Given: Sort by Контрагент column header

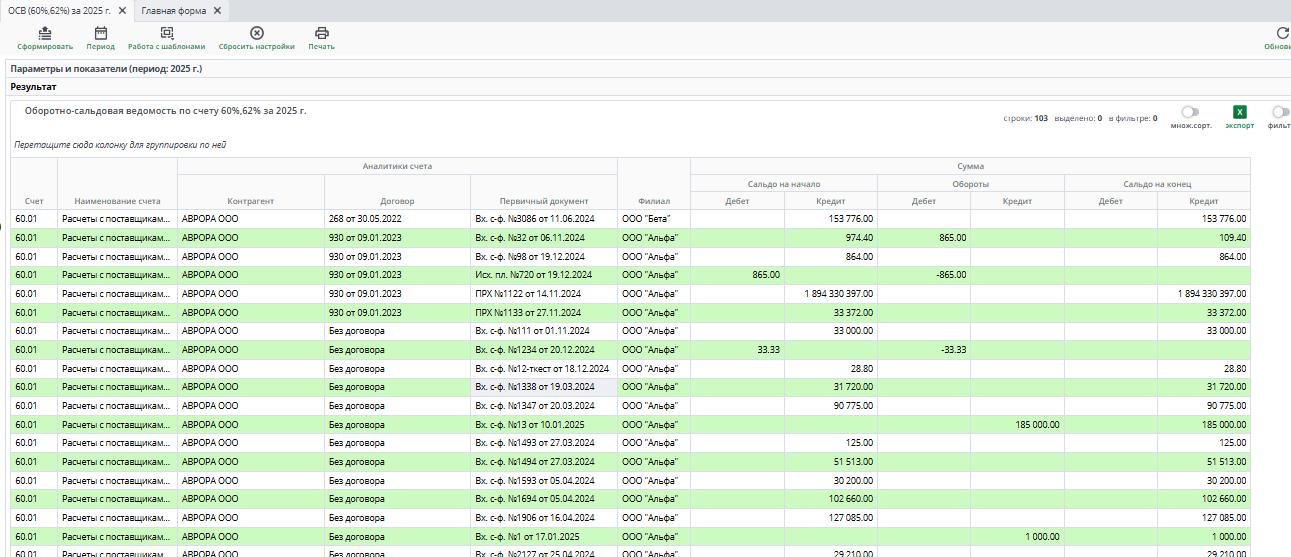Looking at the screenshot, I should pos(250,201).
